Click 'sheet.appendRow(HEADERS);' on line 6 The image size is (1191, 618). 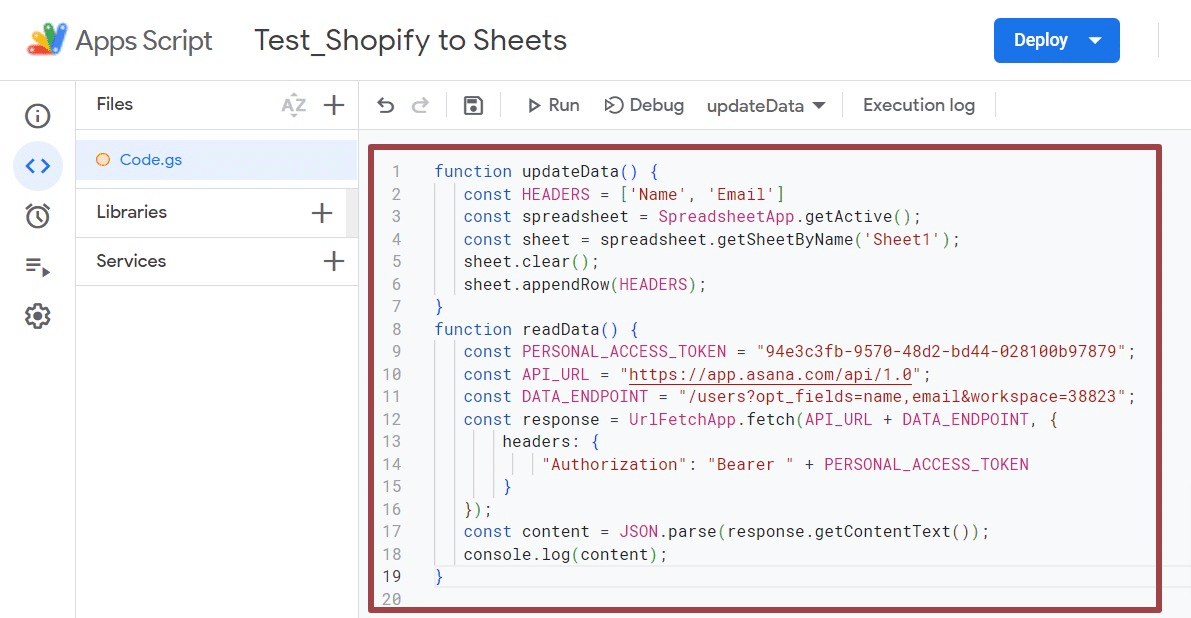click(x=585, y=284)
